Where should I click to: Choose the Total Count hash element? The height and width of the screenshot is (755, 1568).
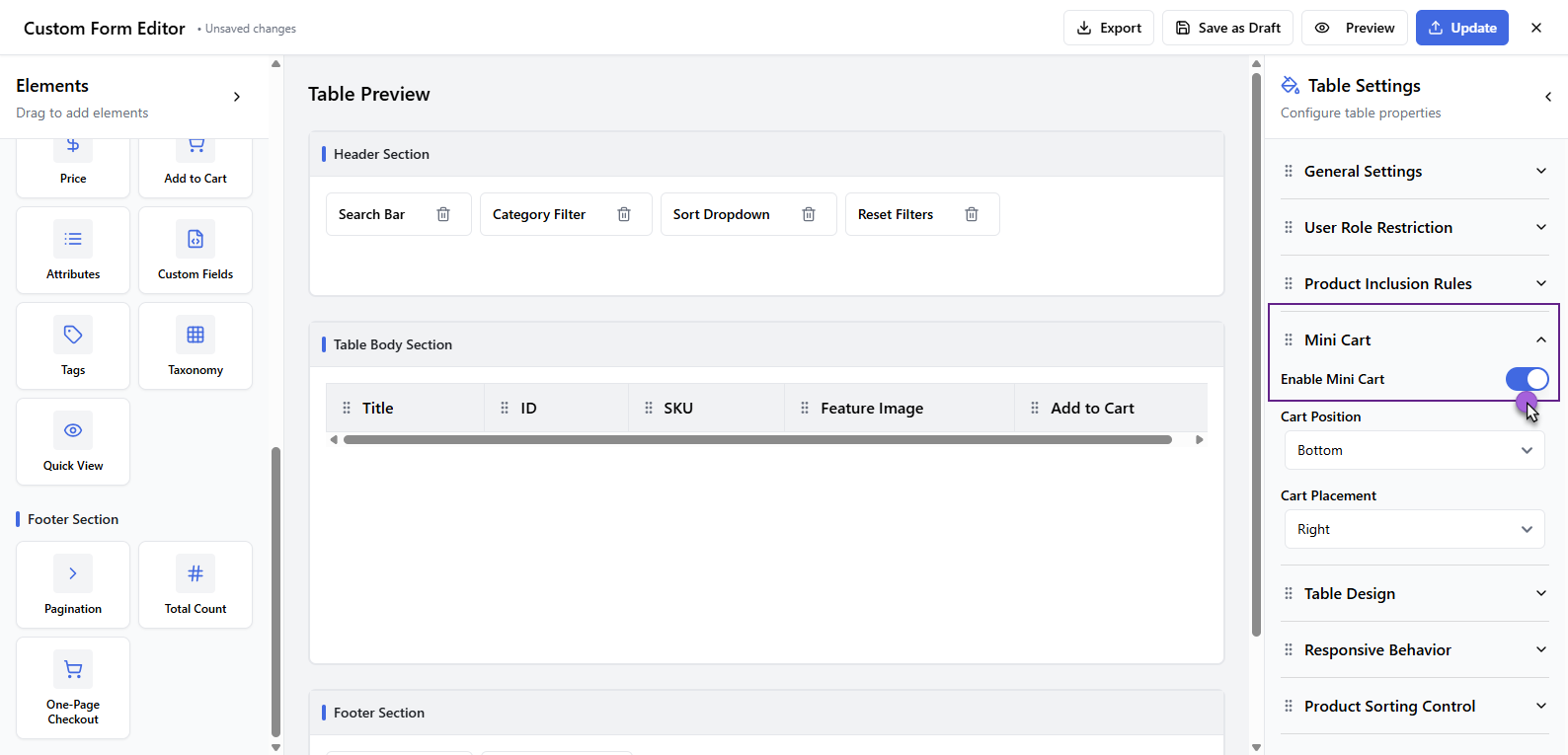pos(196,584)
